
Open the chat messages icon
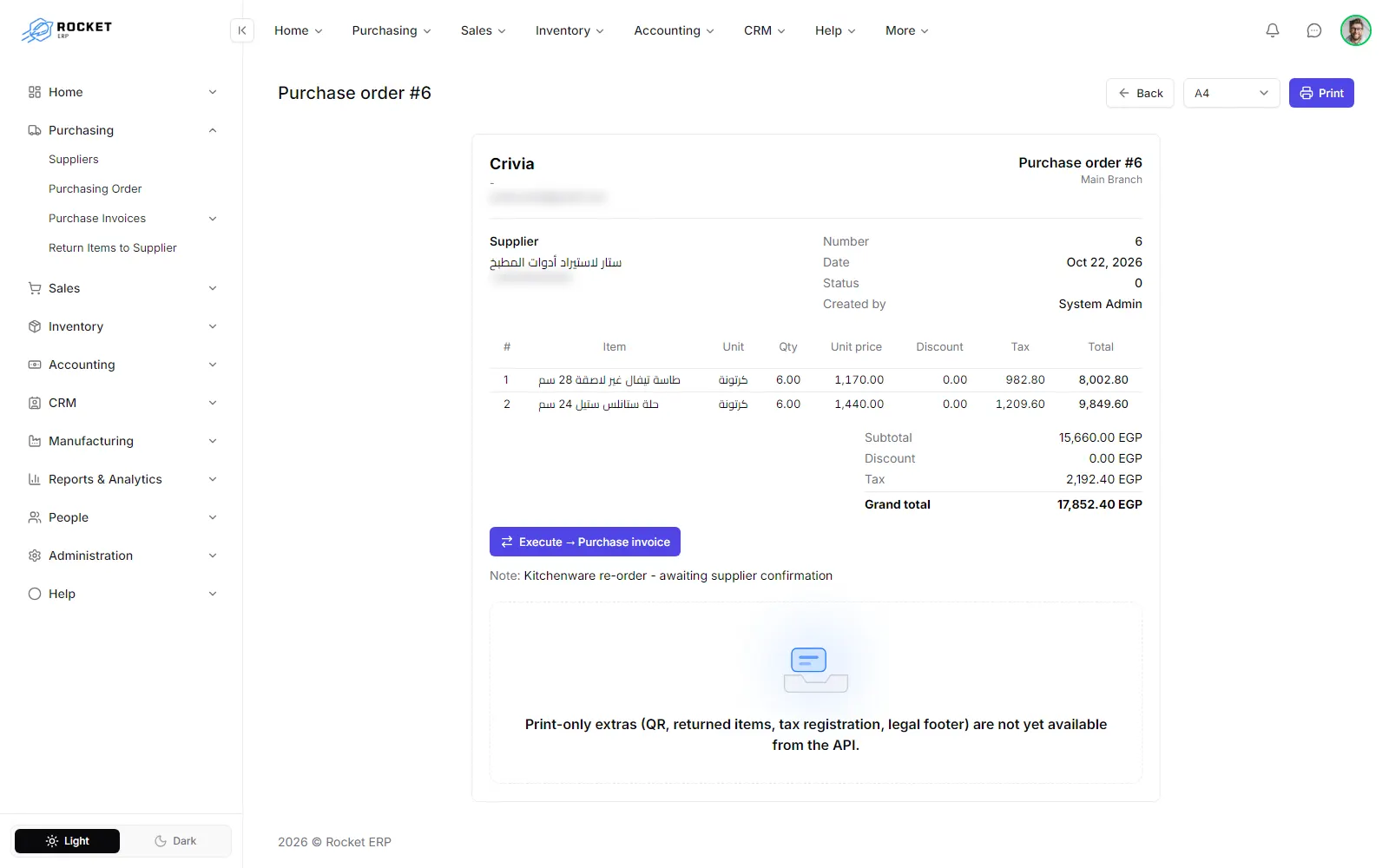pyautogui.click(x=1314, y=30)
